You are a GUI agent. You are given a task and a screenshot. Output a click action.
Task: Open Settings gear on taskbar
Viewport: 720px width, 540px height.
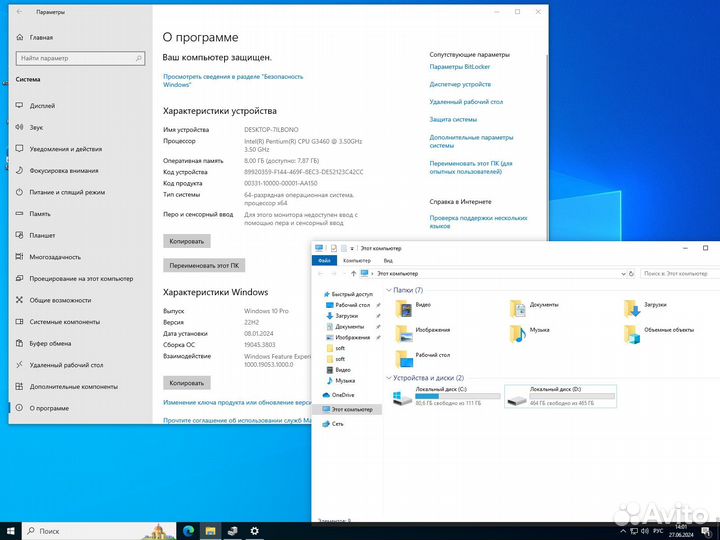click(254, 531)
